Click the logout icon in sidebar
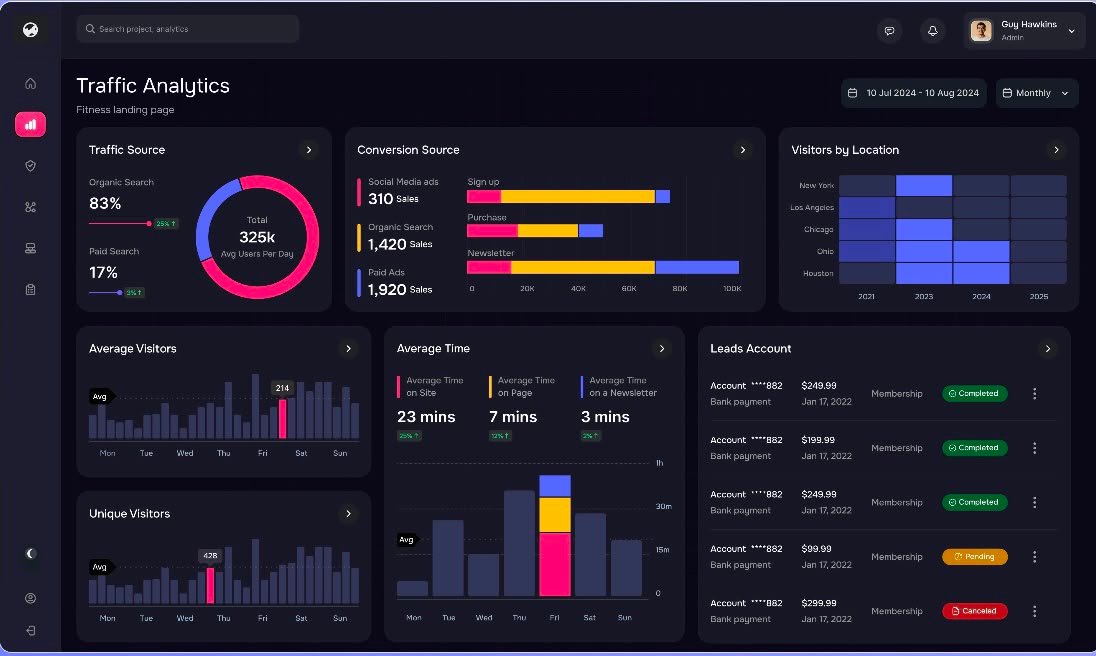The image size is (1096, 656). click(30, 630)
